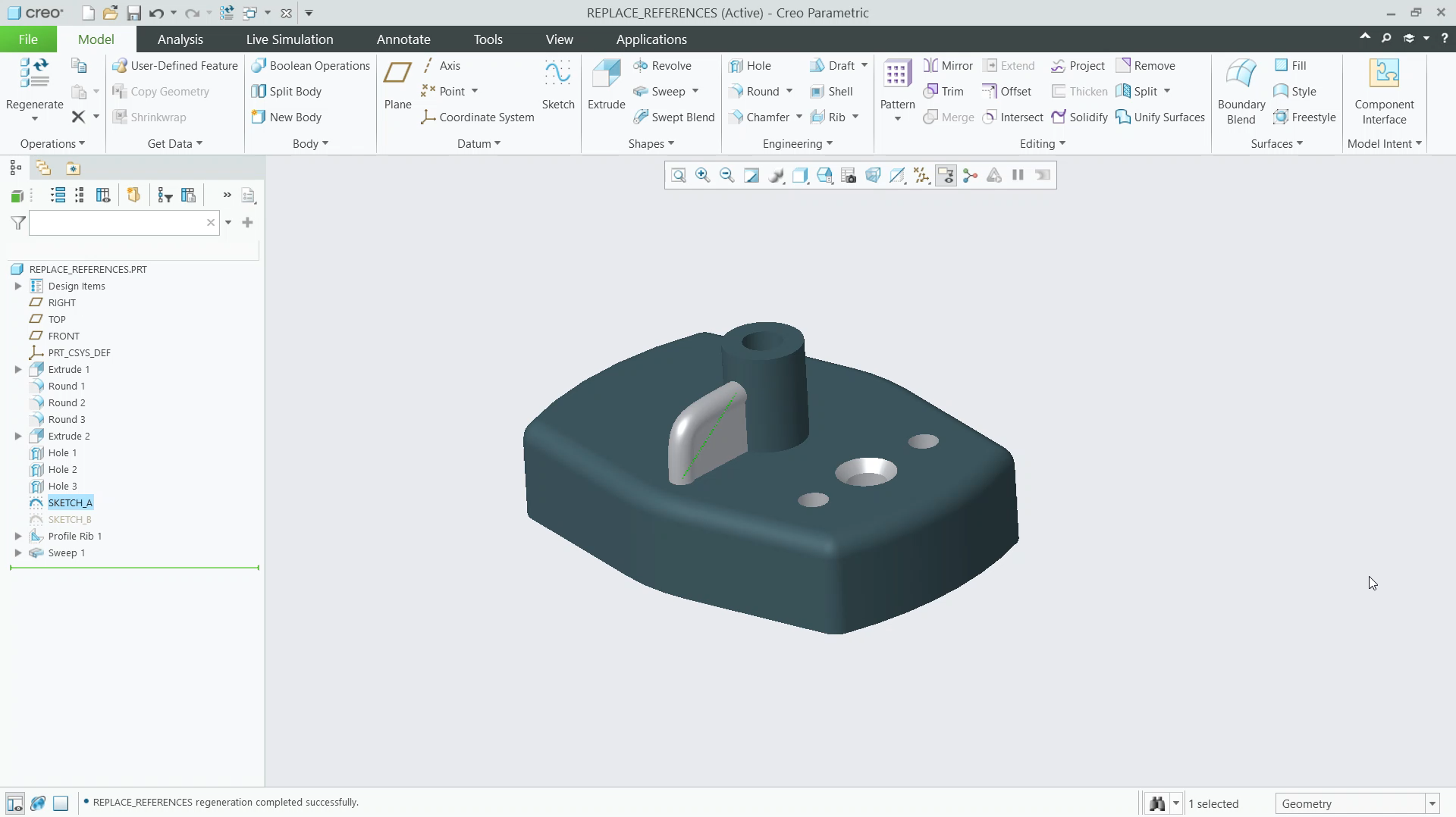Select Hole 2 in the model tree
Viewport: 1456px width, 817px height.
[x=63, y=470]
